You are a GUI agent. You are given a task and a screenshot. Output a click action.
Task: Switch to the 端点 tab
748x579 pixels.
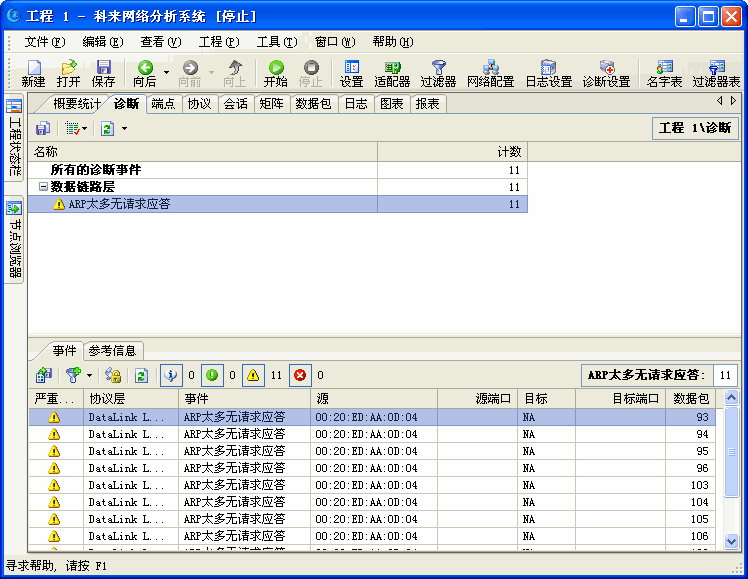164,103
